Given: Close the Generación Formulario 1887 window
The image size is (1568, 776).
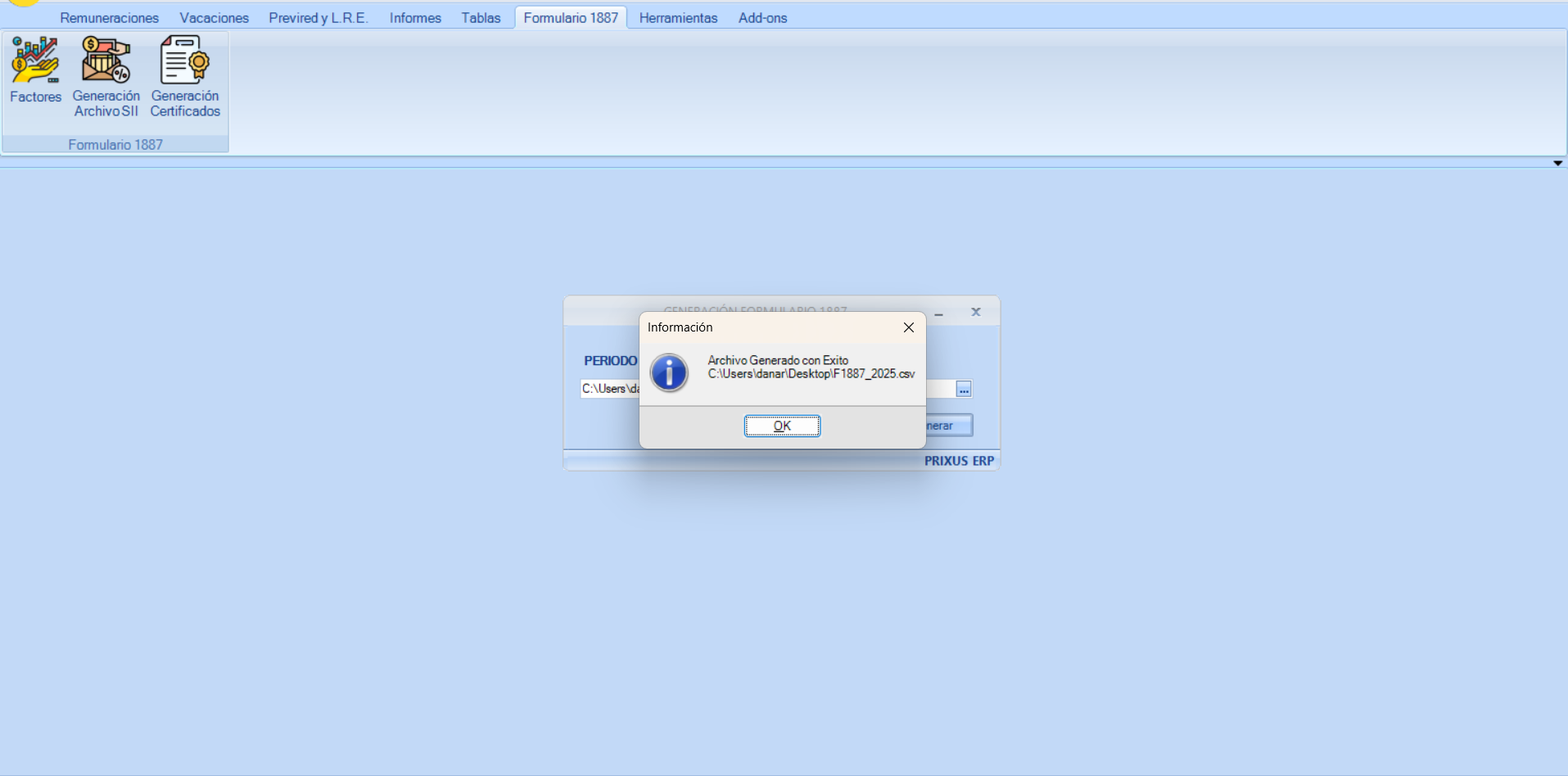Looking at the screenshot, I should click(x=975, y=312).
